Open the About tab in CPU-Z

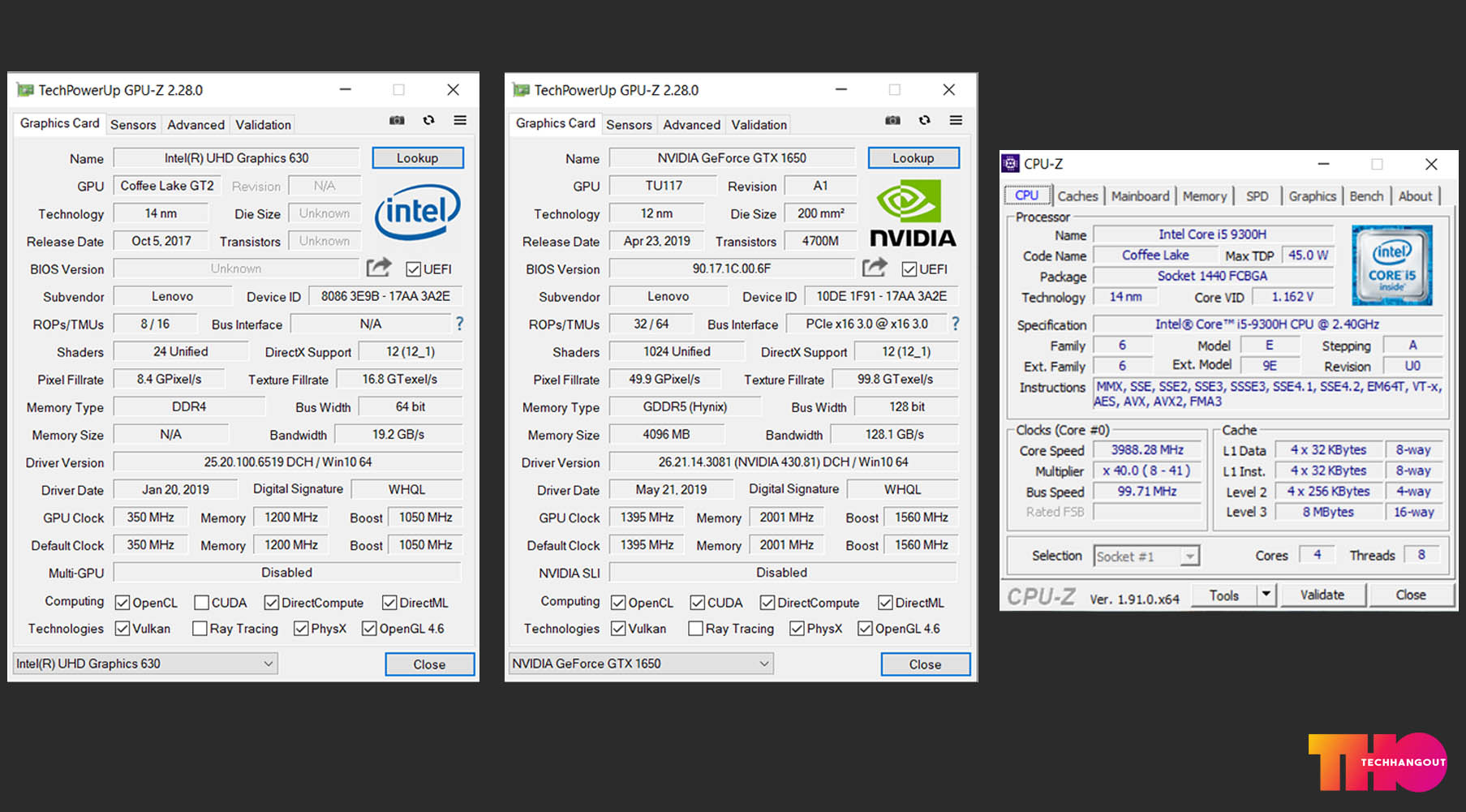pyautogui.click(x=1415, y=196)
